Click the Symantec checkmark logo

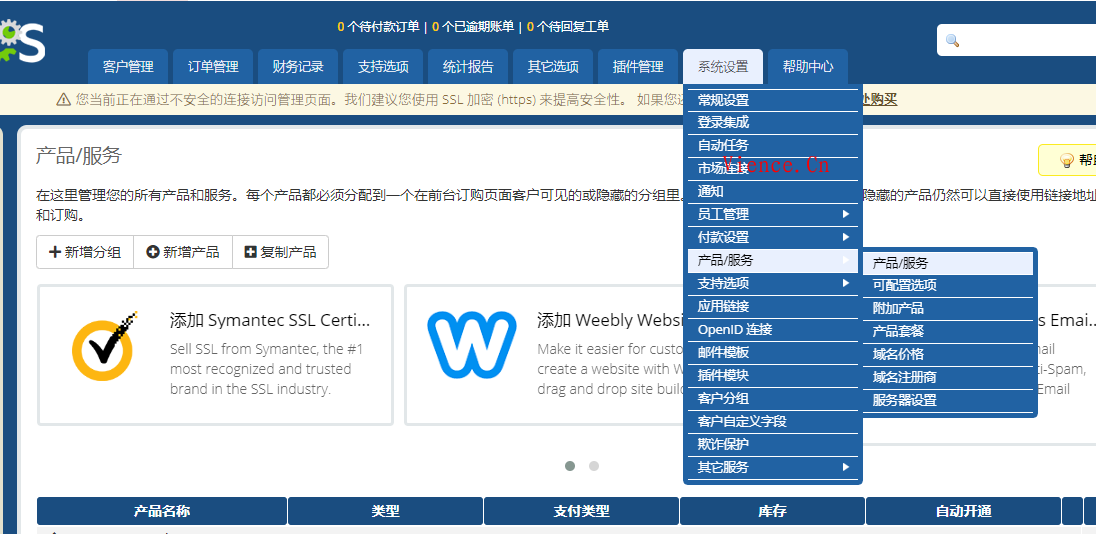(104, 346)
